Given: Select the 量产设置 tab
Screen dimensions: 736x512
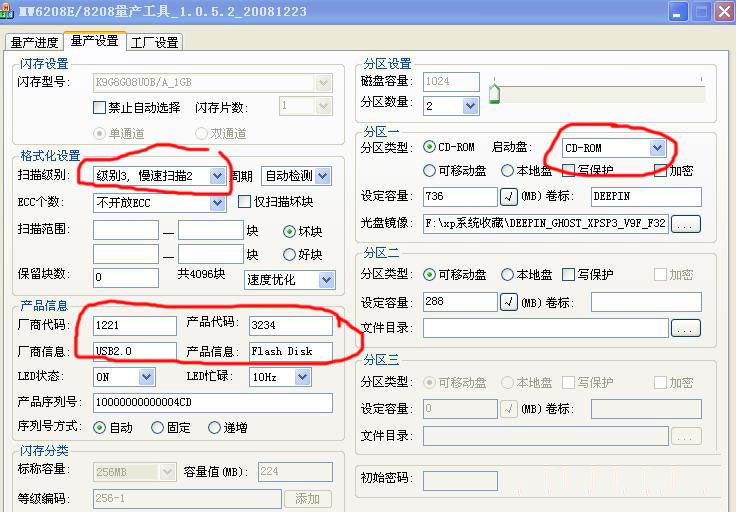Looking at the screenshot, I should pos(94,41).
